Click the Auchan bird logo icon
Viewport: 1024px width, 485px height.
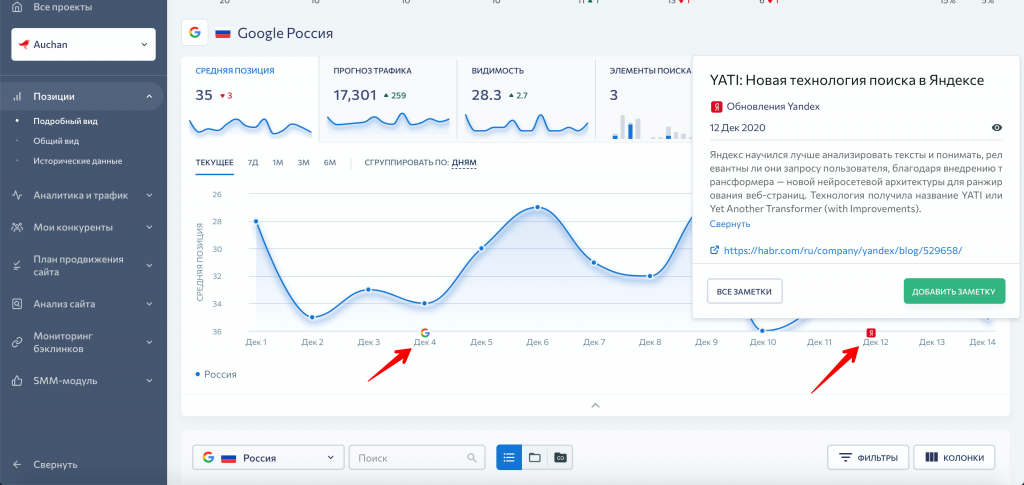[24, 44]
